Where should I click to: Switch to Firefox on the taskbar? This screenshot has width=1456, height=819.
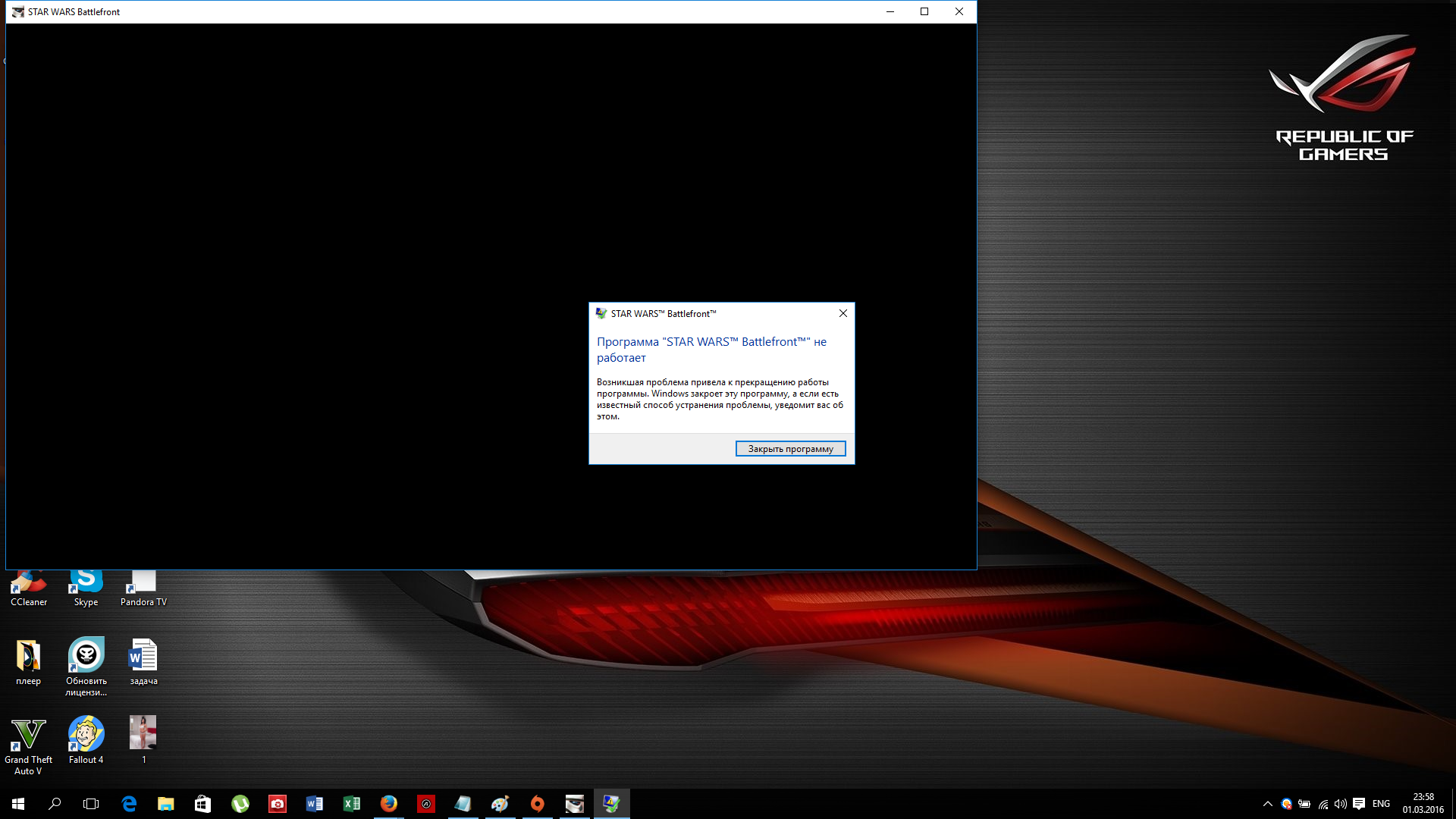[x=389, y=804]
